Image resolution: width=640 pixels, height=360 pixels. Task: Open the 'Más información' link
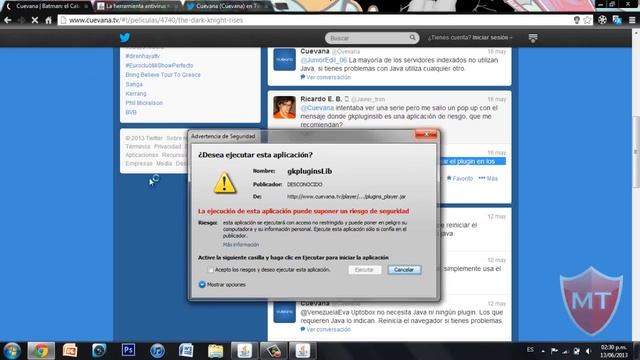[241, 244]
